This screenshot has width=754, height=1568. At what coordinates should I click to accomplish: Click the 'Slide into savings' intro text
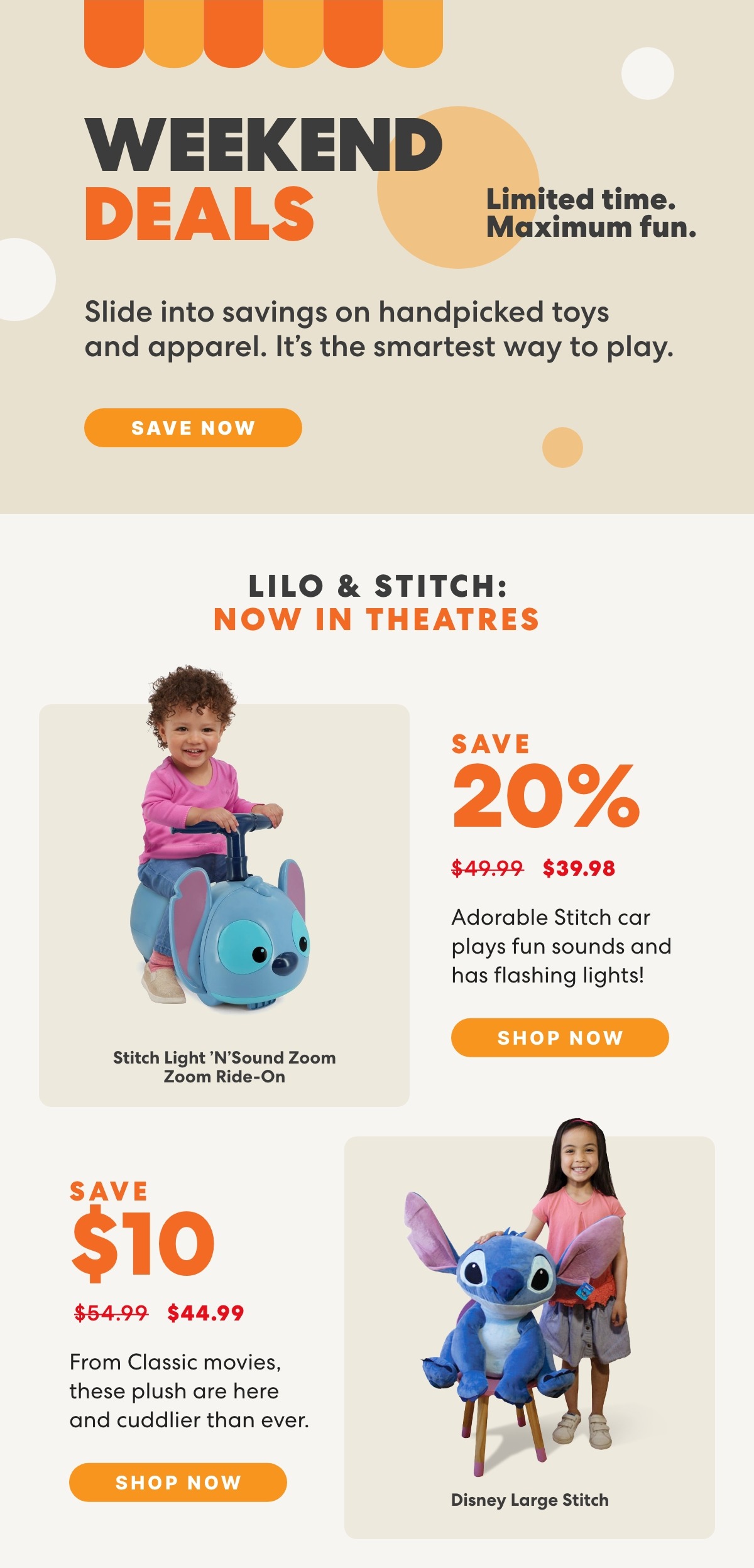379,329
